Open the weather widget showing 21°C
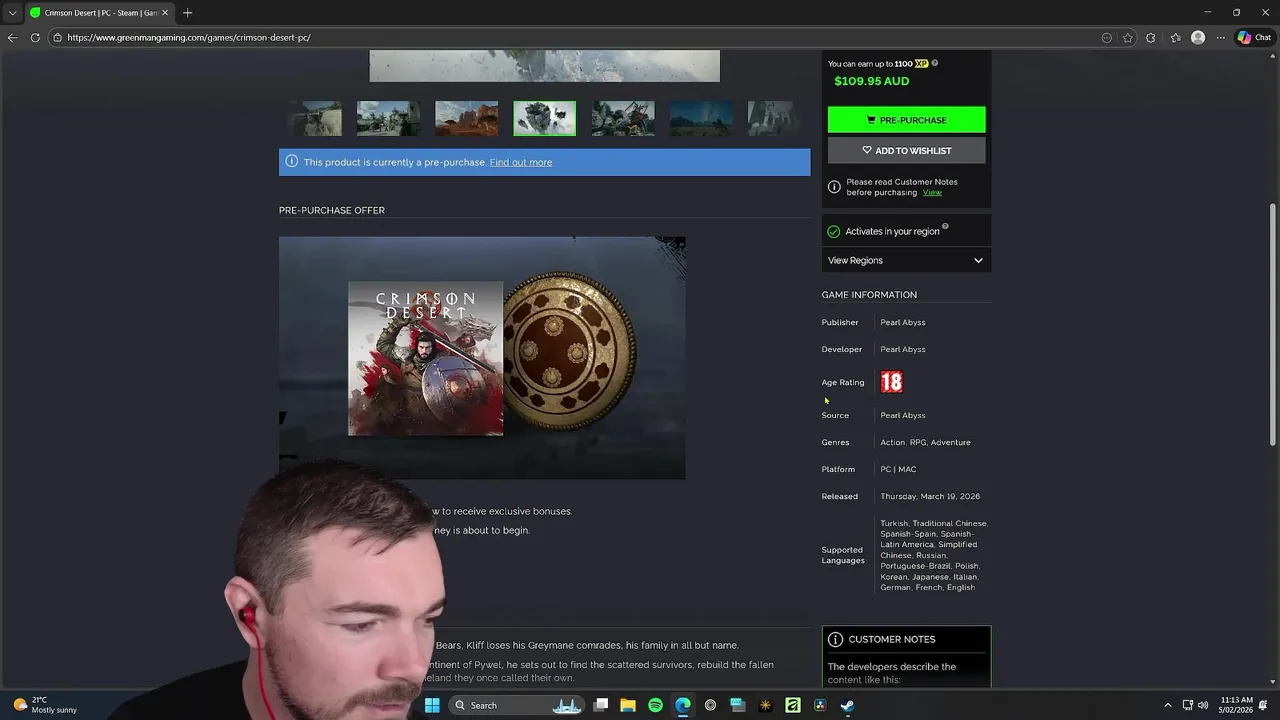The height and width of the screenshot is (720, 1280). point(45,705)
